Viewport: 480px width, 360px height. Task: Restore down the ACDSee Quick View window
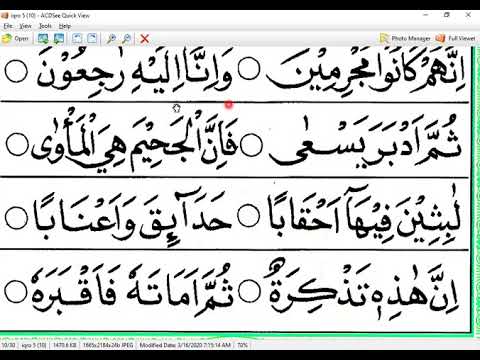point(447,15)
